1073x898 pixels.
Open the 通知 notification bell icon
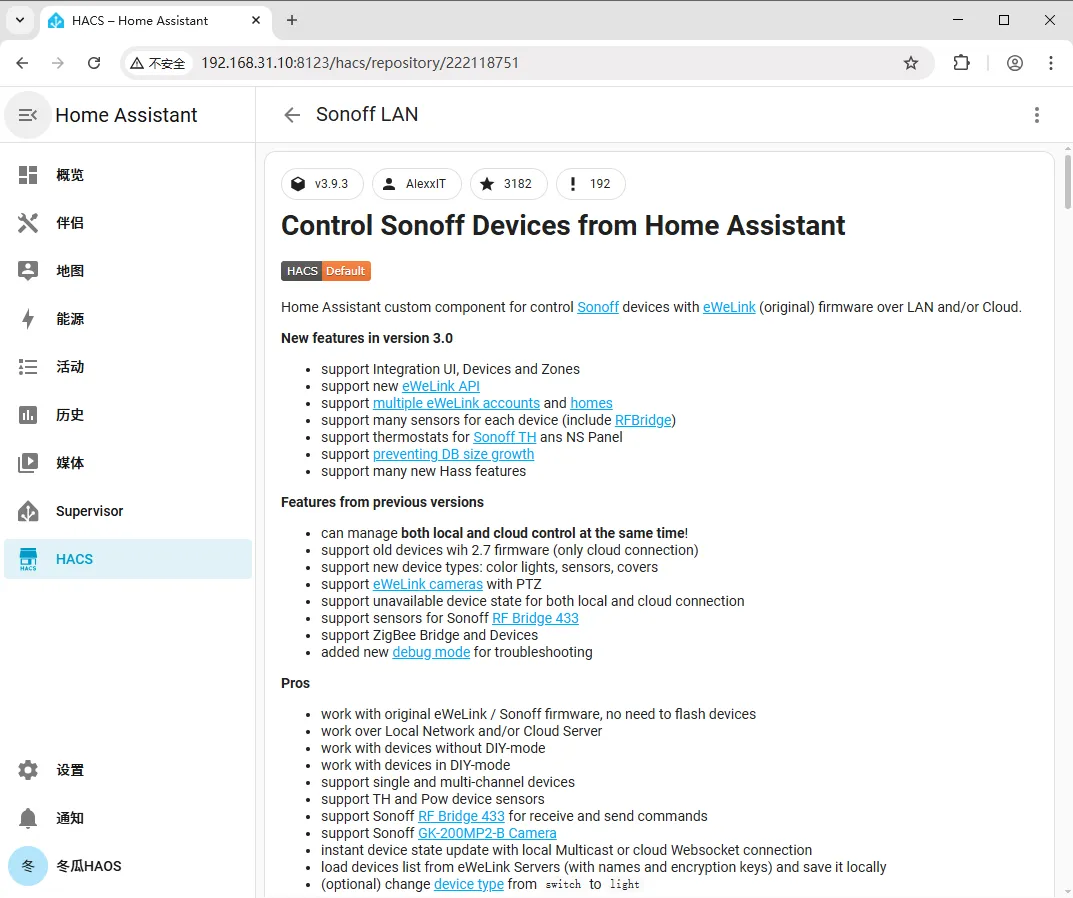(x=27, y=818)
